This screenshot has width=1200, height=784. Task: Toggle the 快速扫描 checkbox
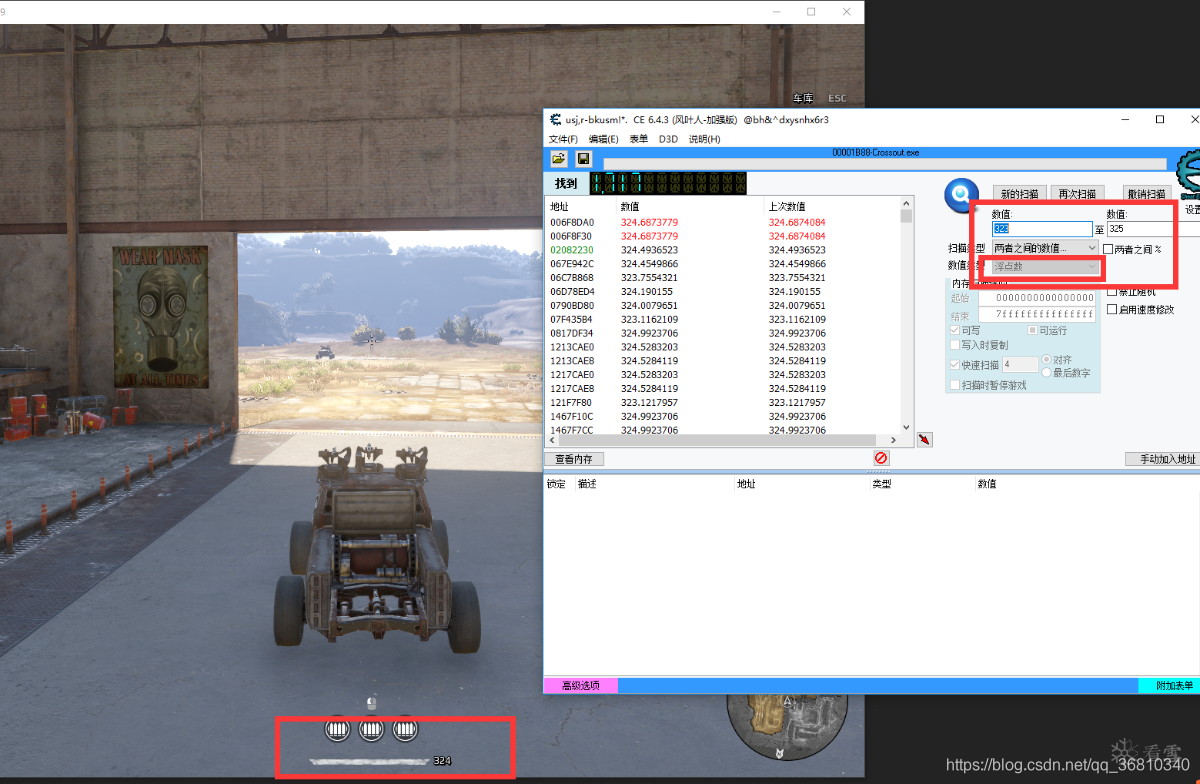[x=954, y=365]
